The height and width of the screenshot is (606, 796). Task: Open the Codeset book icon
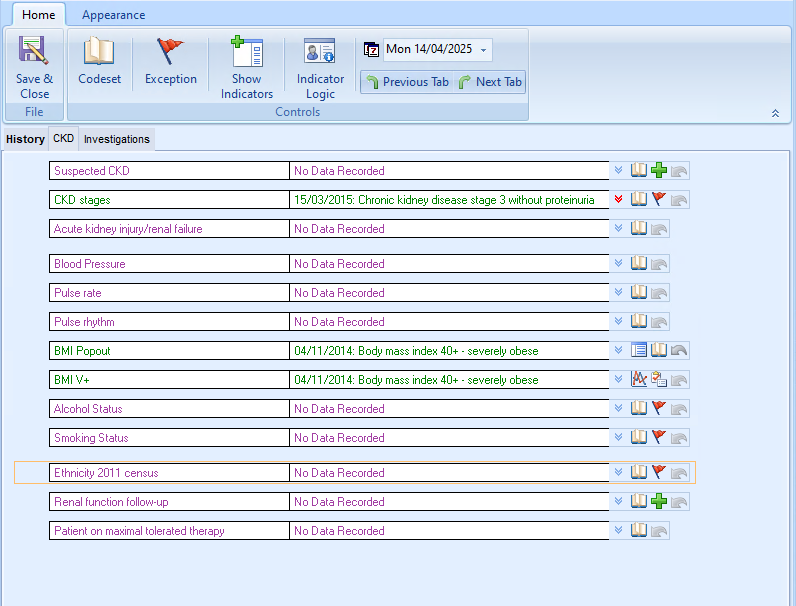pos(99,51)
